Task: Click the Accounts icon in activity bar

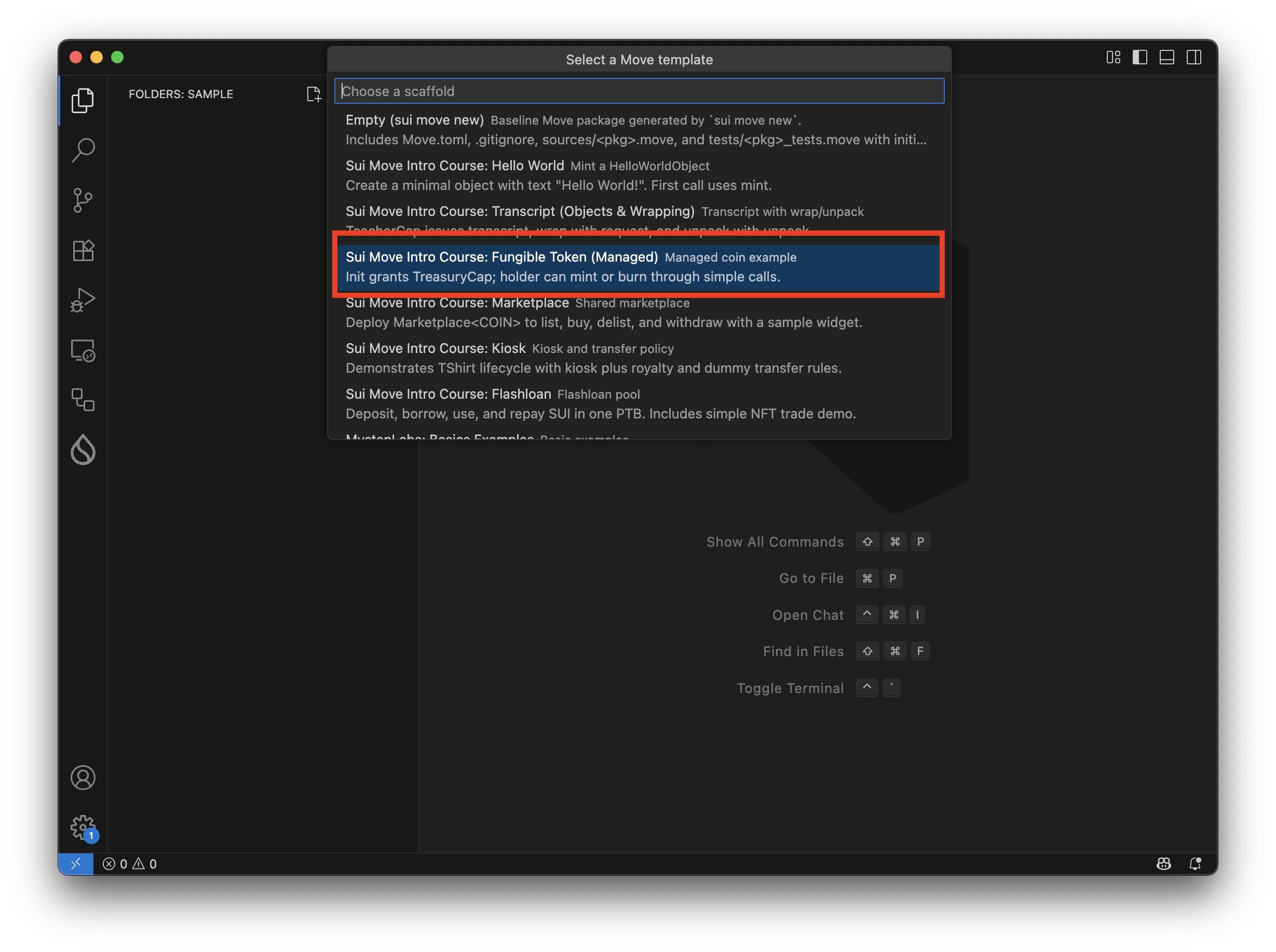Action: (x=83, y=778)
